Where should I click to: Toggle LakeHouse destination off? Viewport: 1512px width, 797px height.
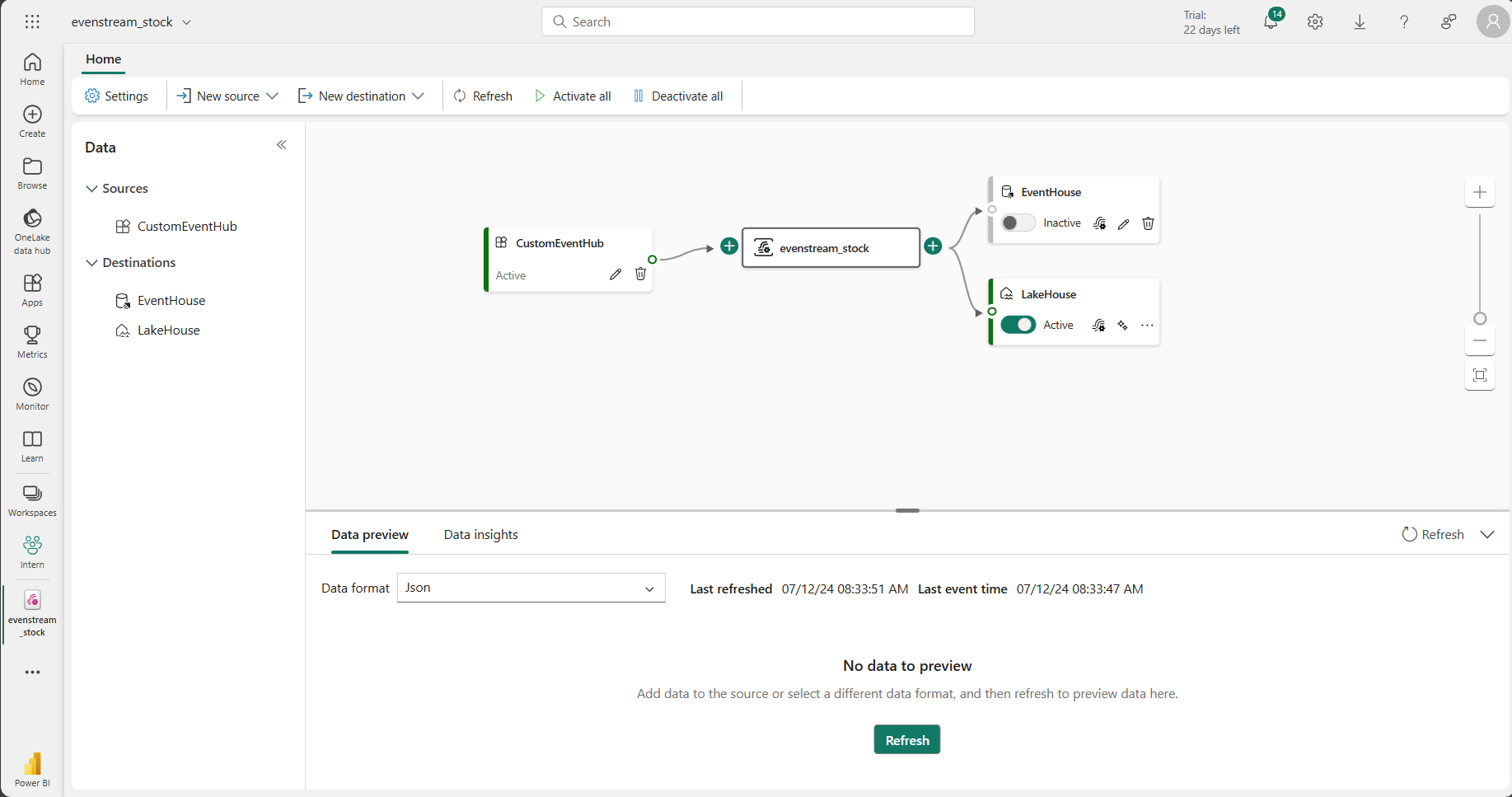[x=1018, y=325]
